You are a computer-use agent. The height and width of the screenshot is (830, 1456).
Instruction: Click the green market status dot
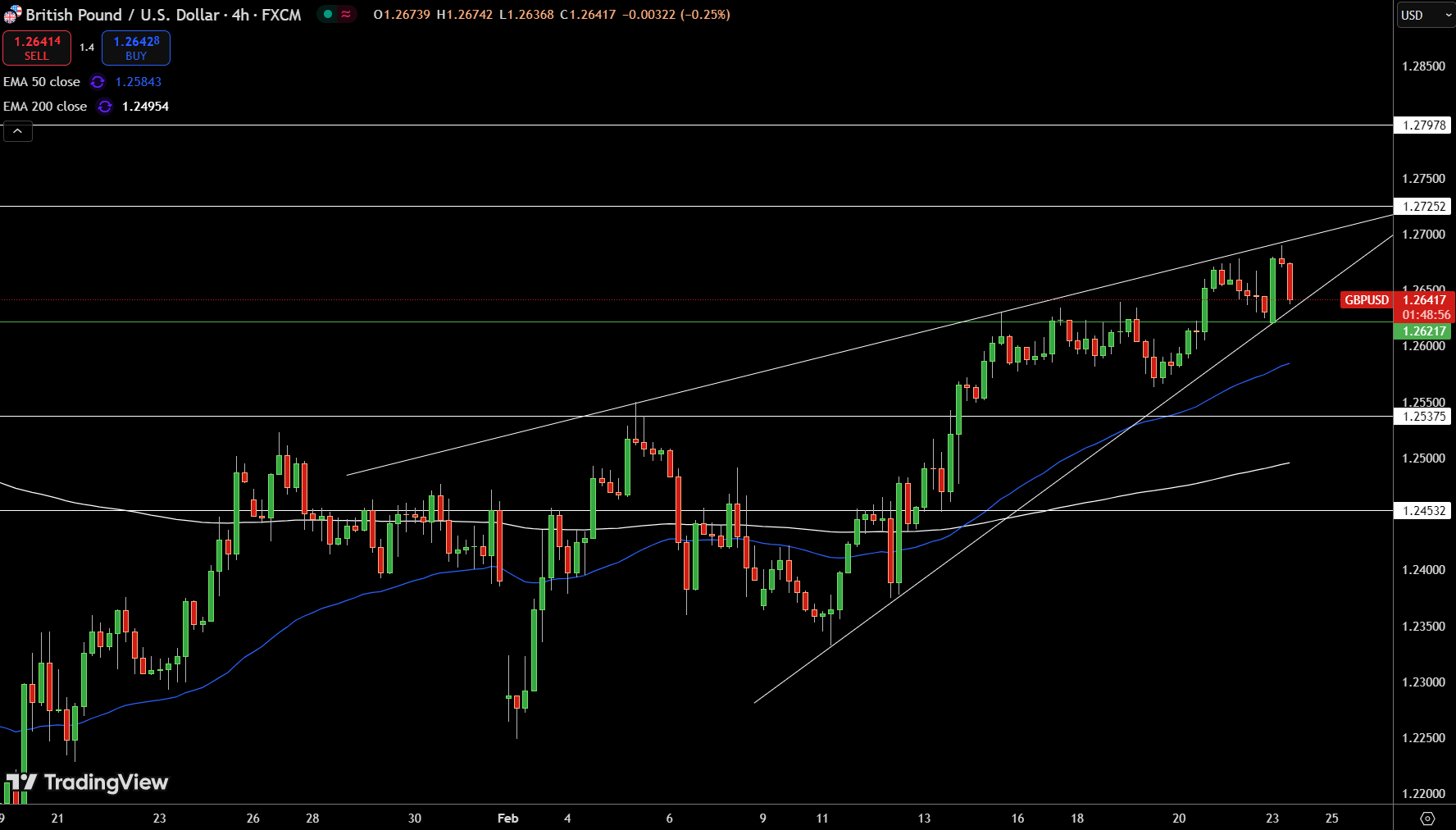328,14
